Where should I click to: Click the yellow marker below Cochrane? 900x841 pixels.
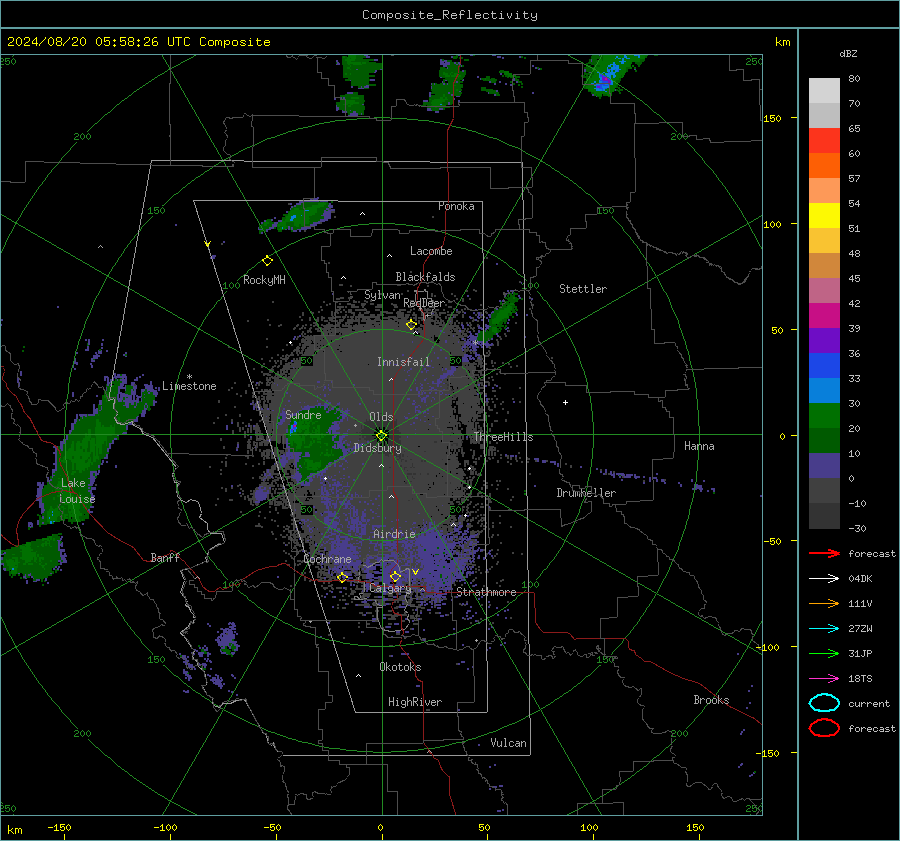click(342, 577)
